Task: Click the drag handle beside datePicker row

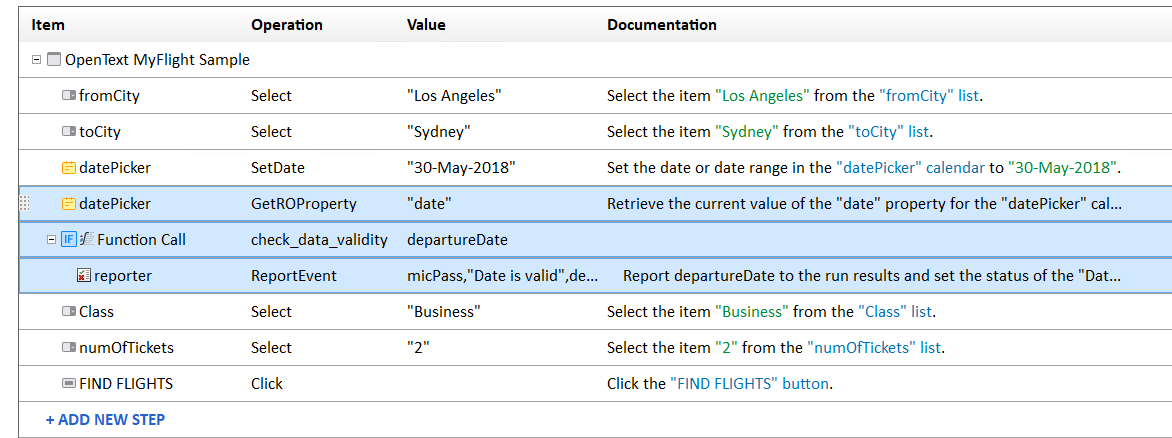Action: 25,204
